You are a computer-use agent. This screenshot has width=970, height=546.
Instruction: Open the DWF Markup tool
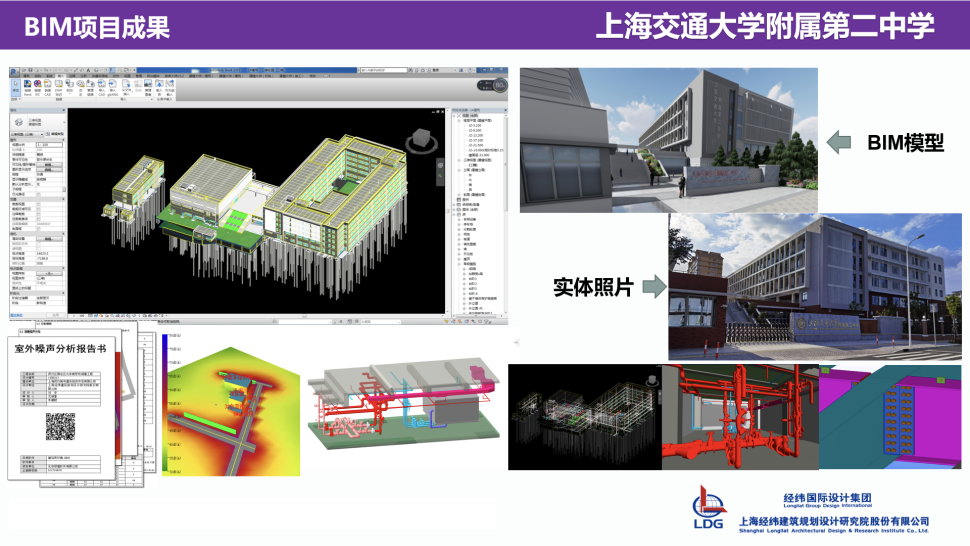(59, 87)
